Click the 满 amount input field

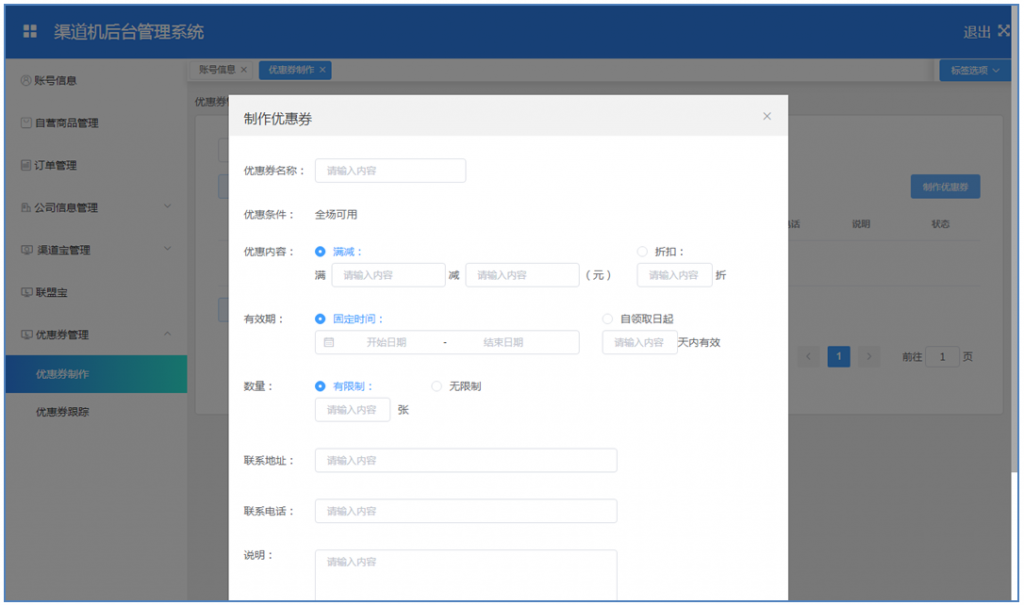pos(389,275)
